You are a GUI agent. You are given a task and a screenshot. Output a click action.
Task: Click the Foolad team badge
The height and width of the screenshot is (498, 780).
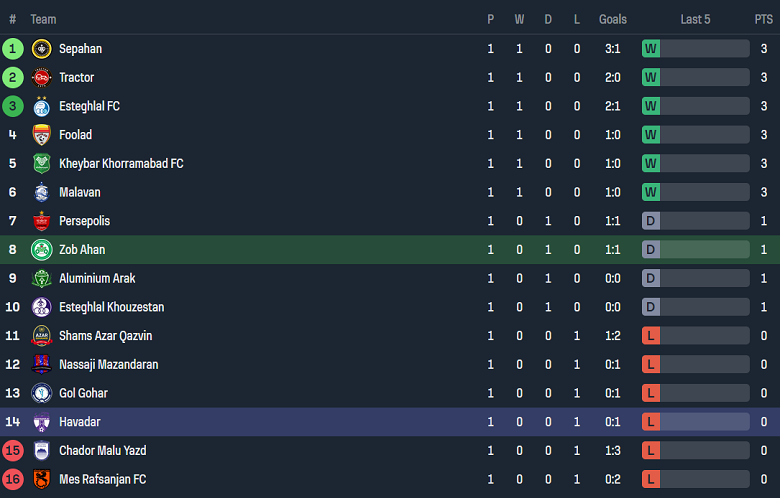point(41,135)
